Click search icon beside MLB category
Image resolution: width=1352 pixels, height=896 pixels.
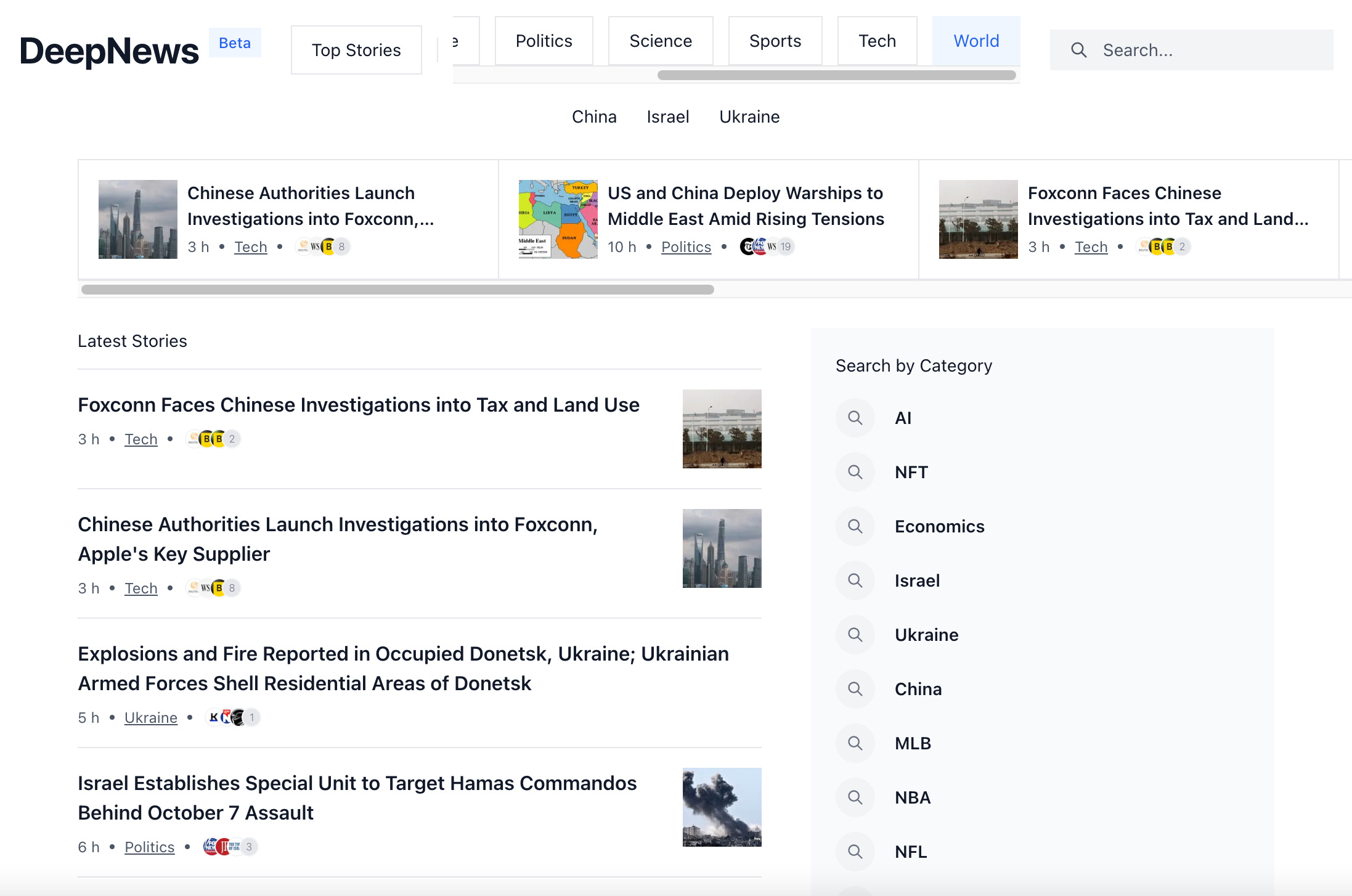pos(855,743)
